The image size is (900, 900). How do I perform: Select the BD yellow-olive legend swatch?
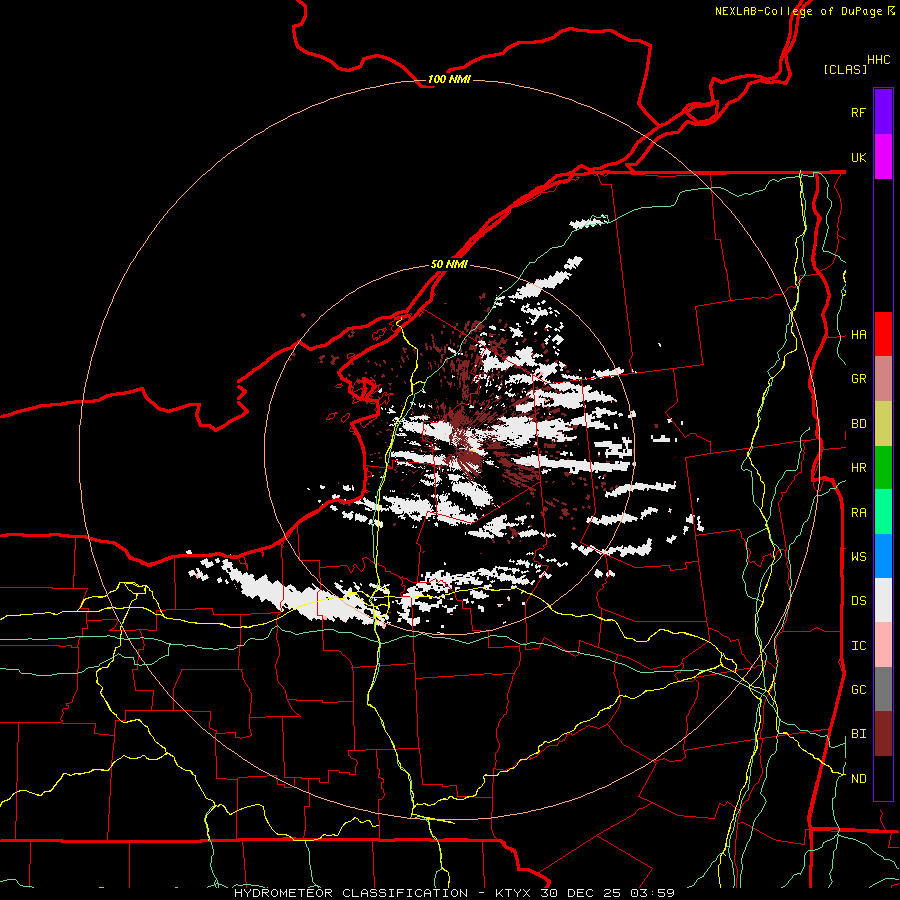pyautogui.click(x=883, y=424)
